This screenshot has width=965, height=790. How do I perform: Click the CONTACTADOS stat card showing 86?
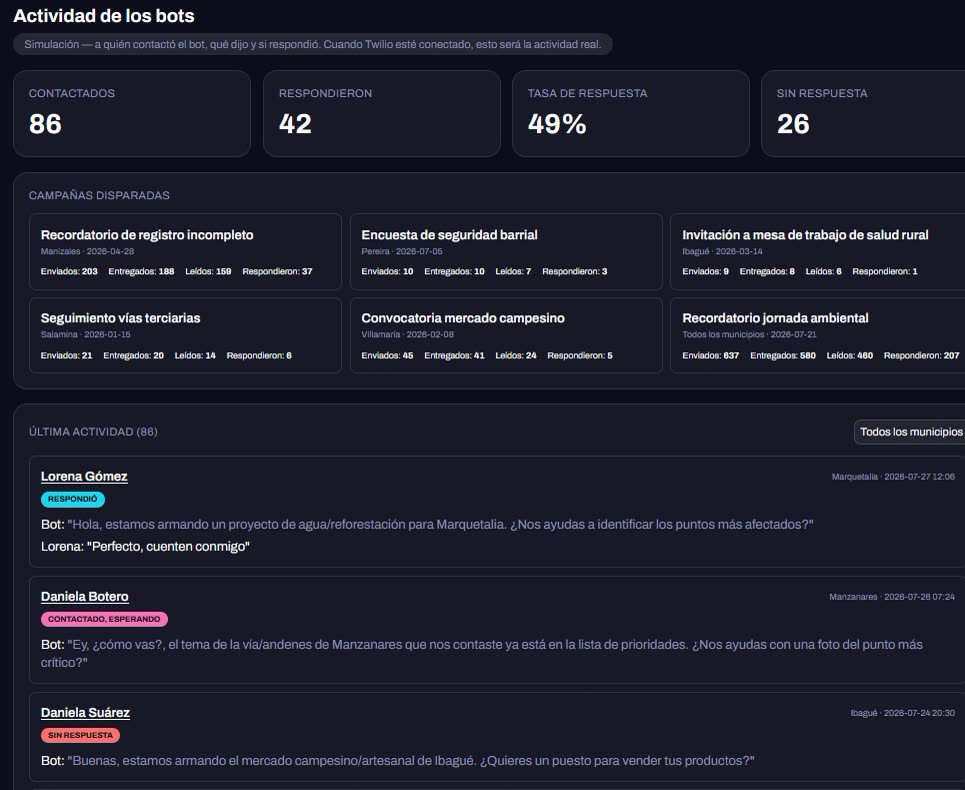(132, 113)
